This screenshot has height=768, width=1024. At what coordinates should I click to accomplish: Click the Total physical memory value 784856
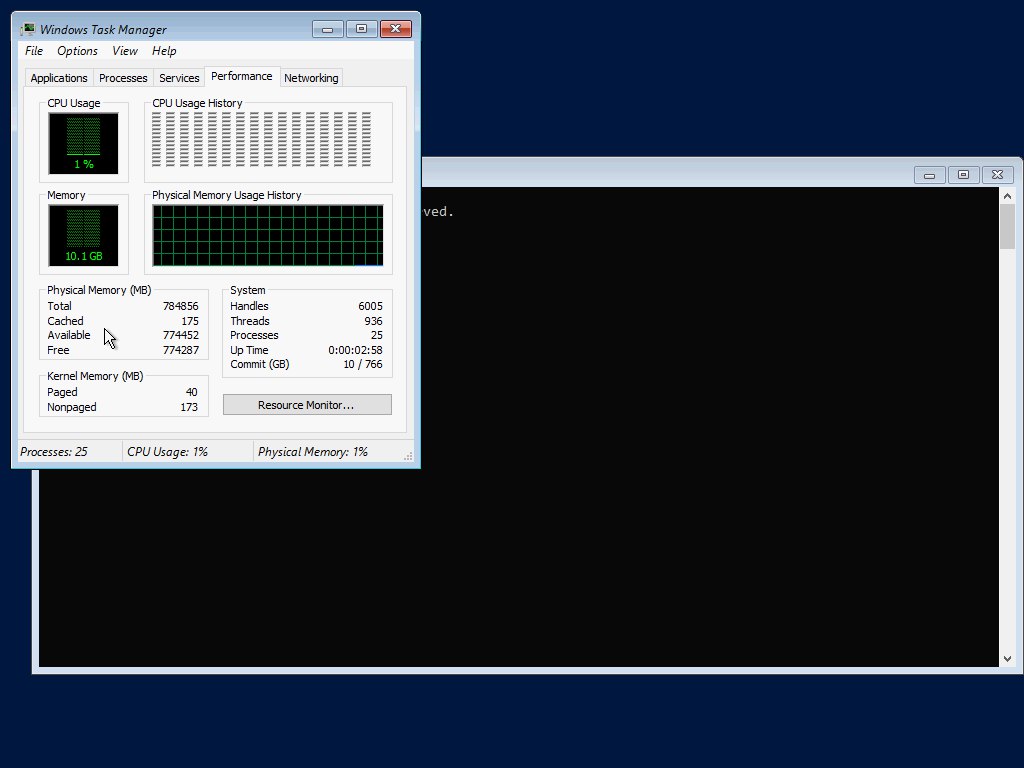[180, 306]
